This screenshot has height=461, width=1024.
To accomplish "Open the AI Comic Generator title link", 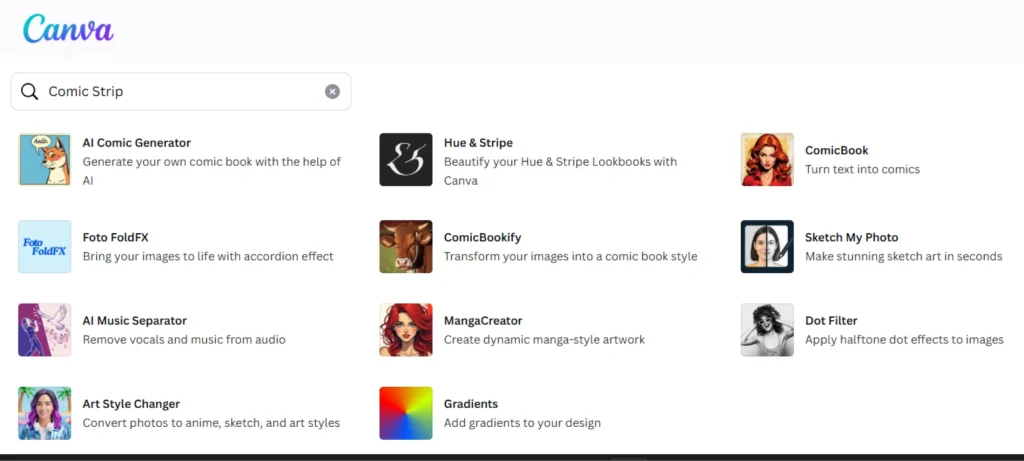I will (x=136, y=143).
